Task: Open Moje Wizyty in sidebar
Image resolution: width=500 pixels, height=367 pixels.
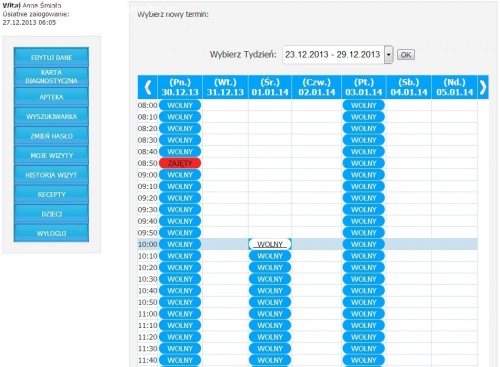Action: point(51,155)
